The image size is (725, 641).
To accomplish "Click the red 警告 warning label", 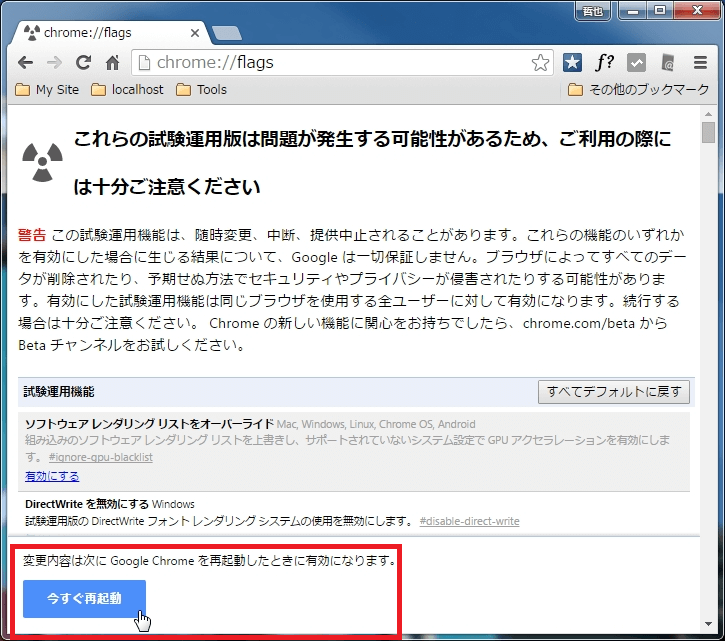I will (32, 235).
